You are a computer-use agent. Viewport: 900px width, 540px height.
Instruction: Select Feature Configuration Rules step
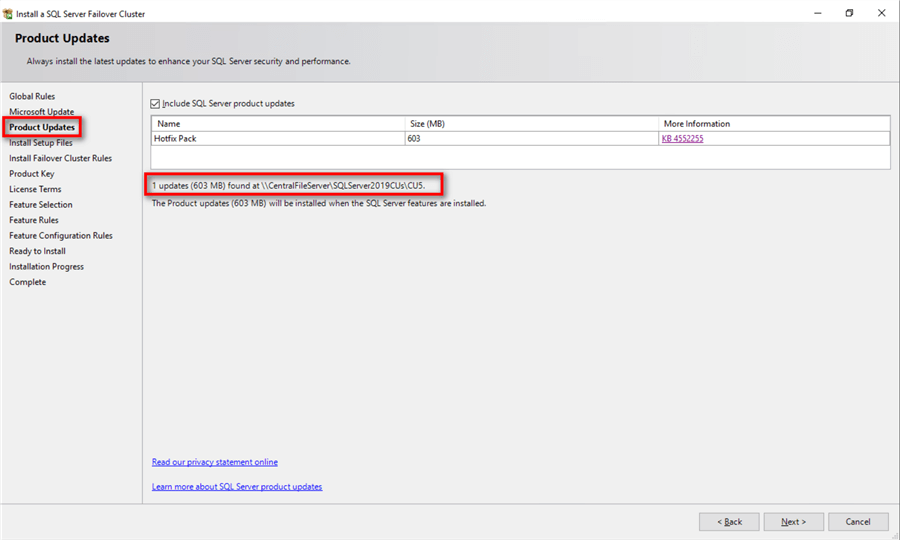[x=61, y=236]
